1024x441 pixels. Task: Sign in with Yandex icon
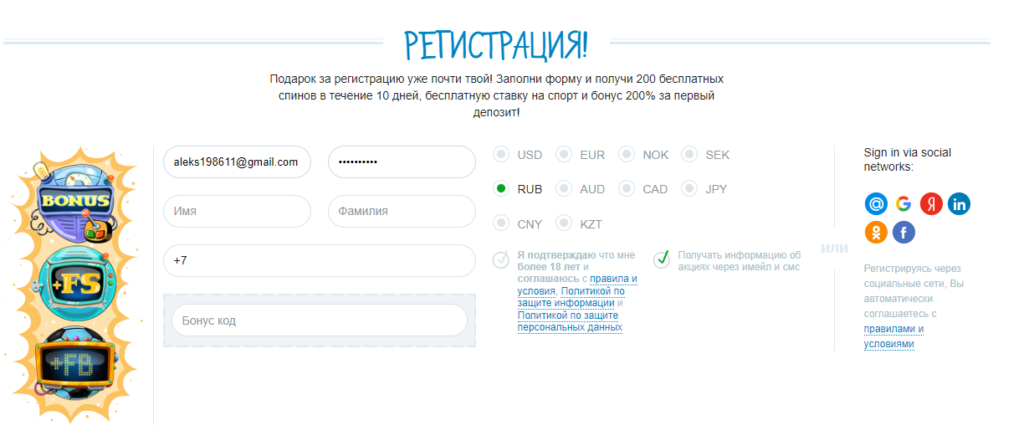[931, 204]
